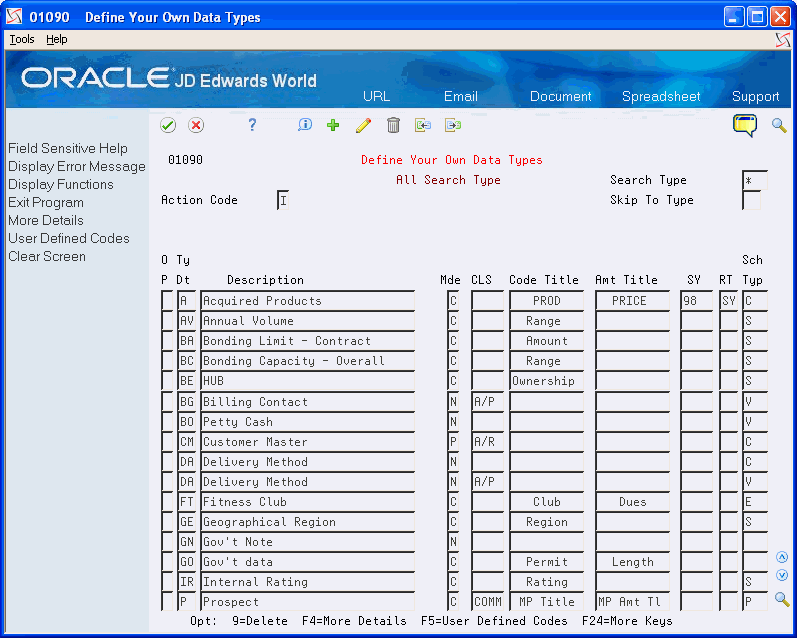Image resolution: width=797 pixels, height=638 pixels.
Task: Click the F24=More Keys text
Action: point(627,621)
